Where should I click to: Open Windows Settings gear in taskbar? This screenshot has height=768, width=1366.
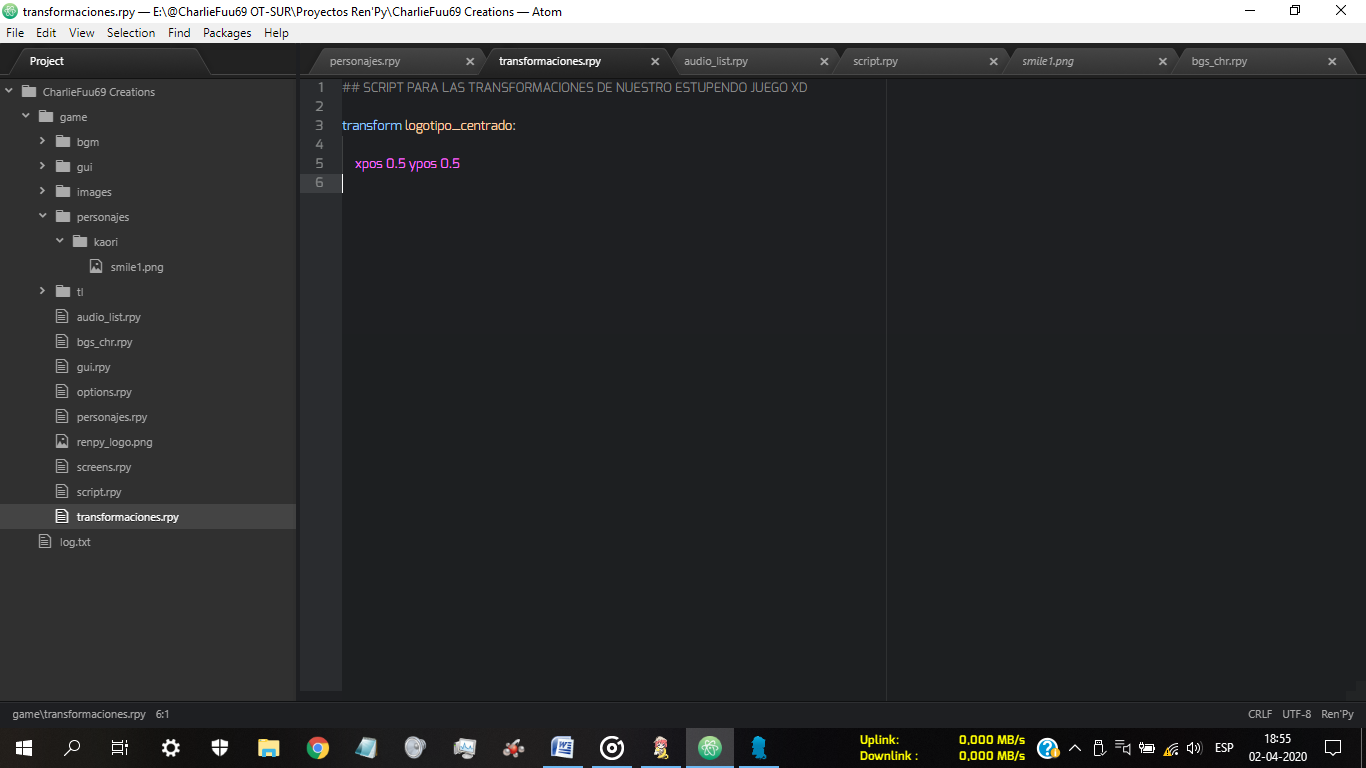pos(171,747)
